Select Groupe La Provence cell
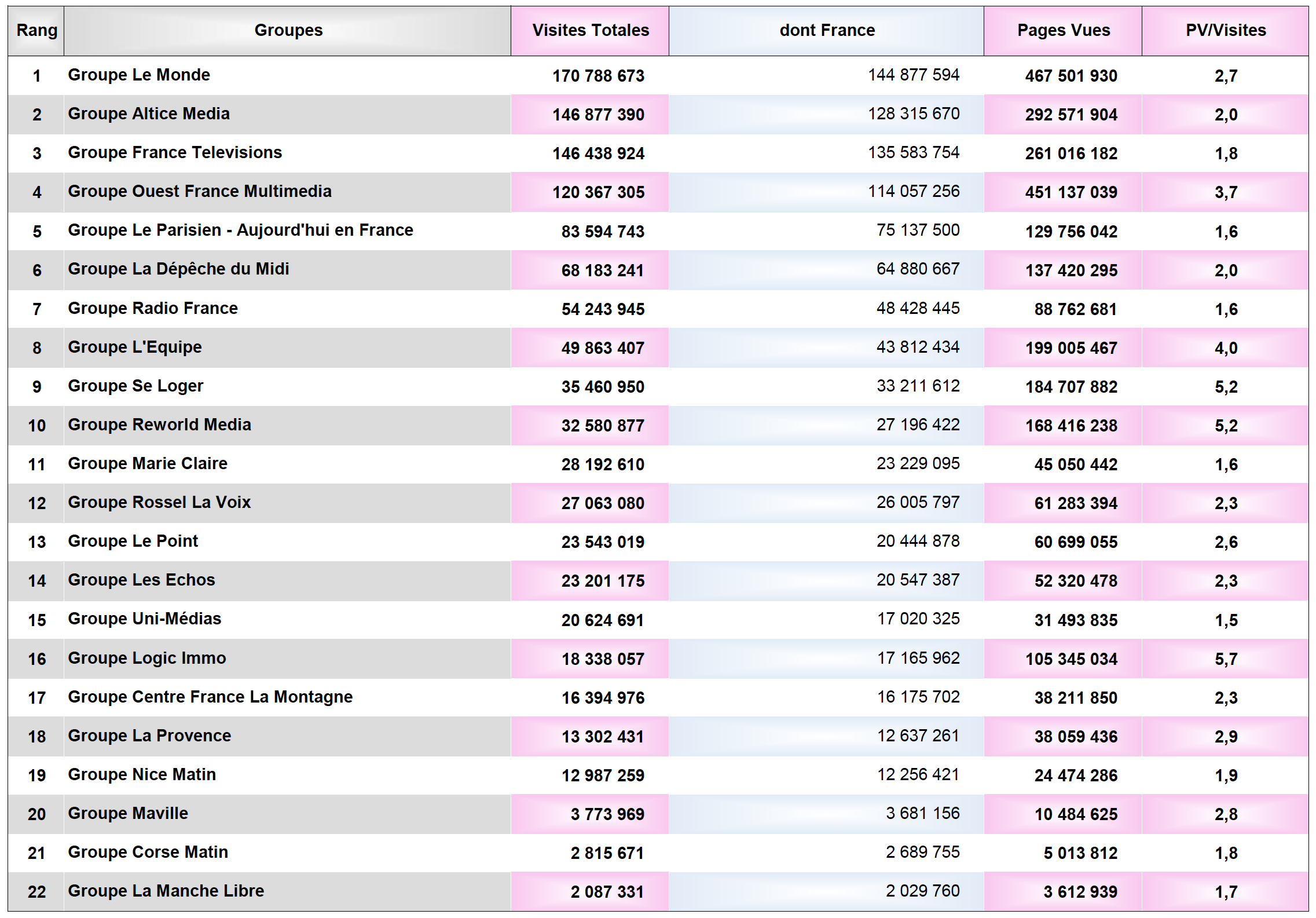Screen dimensions: 1316x918 click(x=149, y=736)
